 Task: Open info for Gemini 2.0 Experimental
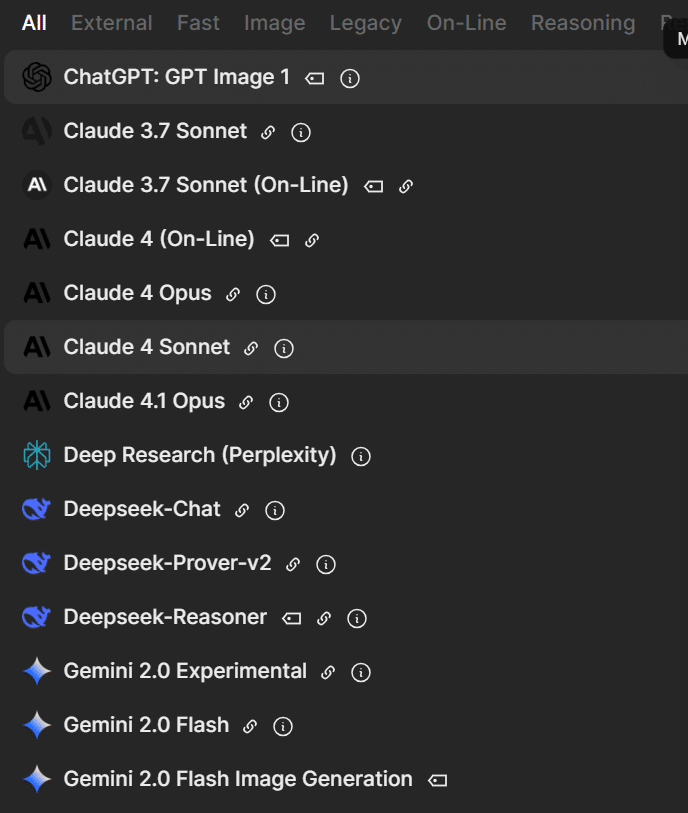[361, 673]
